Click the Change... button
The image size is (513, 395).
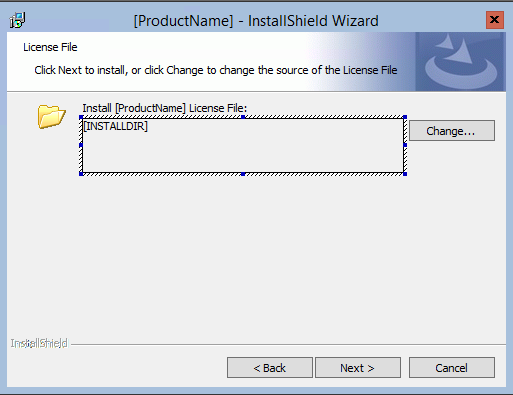(452, 131)
